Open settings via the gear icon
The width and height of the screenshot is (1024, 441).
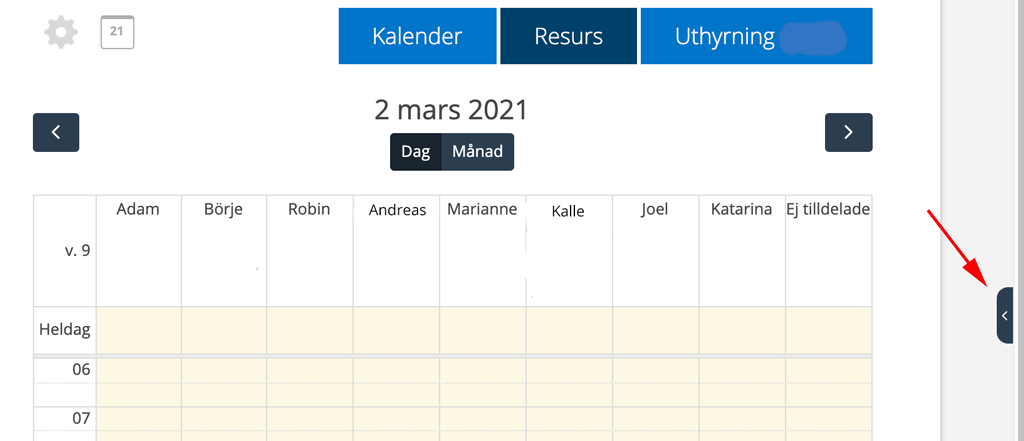point(61,32)
